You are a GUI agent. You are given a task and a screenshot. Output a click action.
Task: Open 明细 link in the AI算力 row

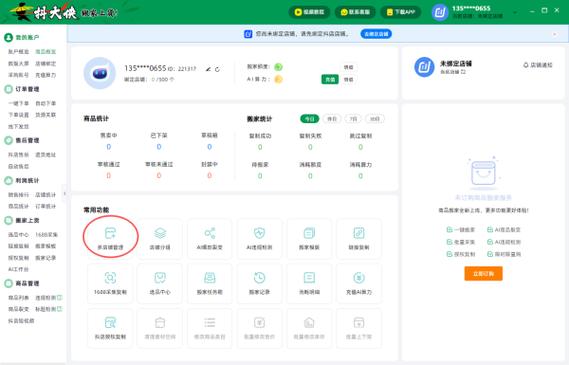348,79
